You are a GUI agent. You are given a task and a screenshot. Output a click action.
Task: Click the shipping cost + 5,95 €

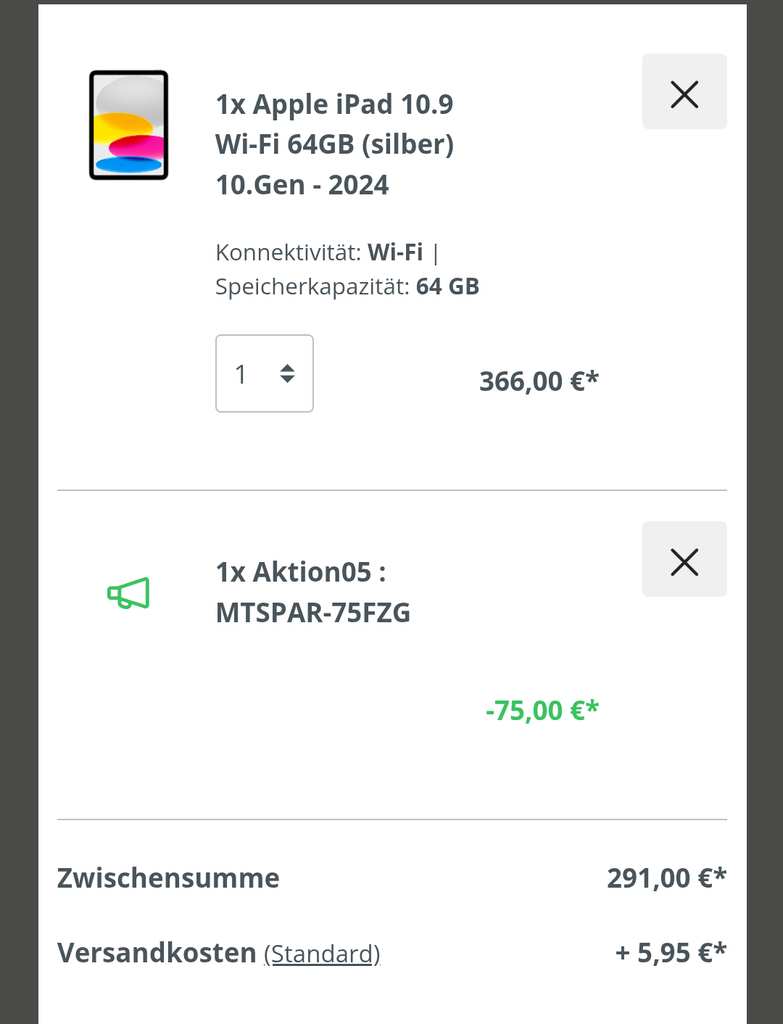[671, 953]
